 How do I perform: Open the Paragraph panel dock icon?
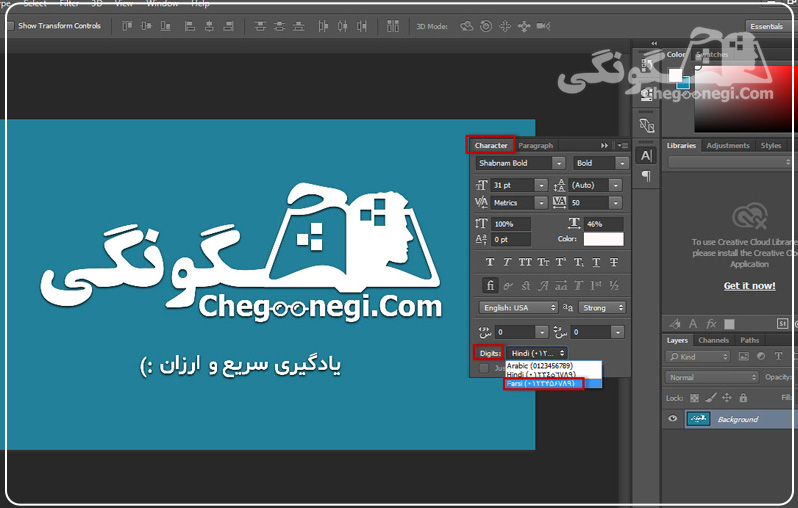pos(646,176)
